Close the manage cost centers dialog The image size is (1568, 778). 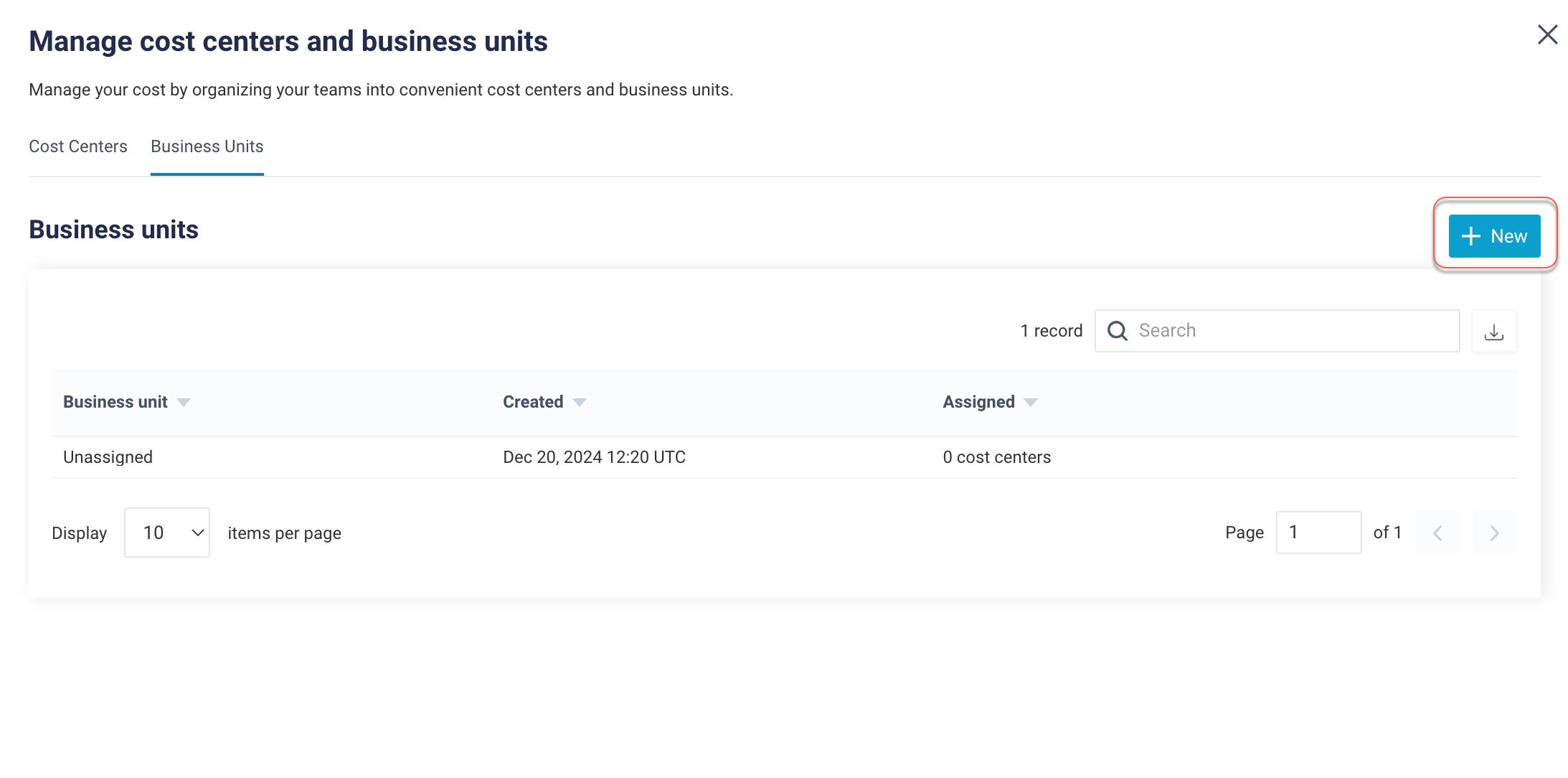pyautogui.click(x=1547, y=34)
